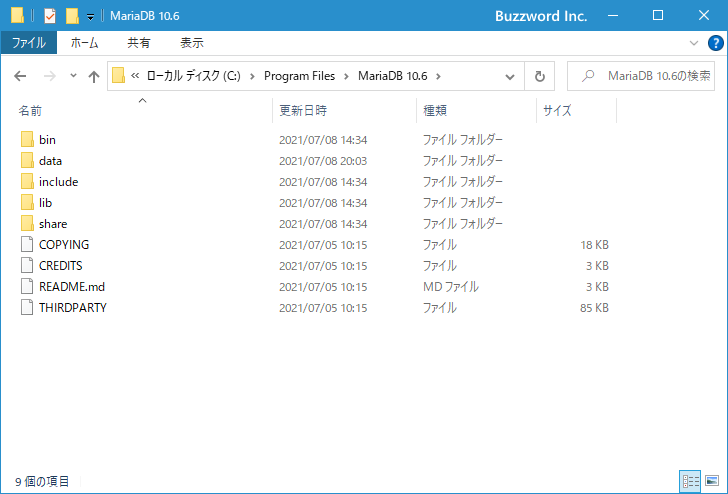The height and width of the screenshot is (494, 728).
Task: Select the data folder name
Action: (51, 161)
